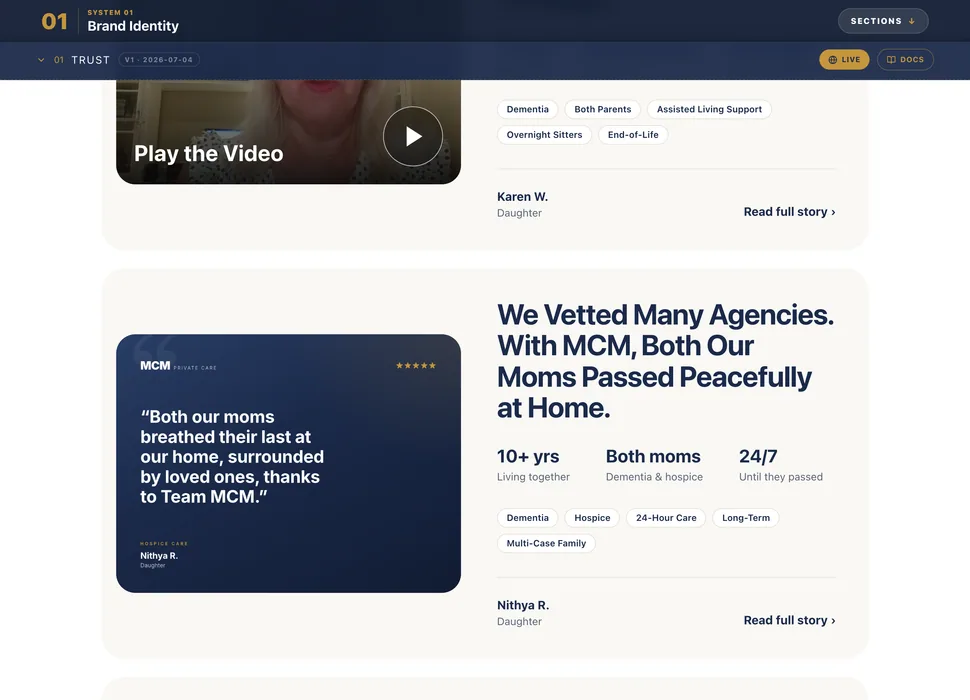Image resolution: width=970 pixels, height=700 pixels.
Task: Select the Both Parents tag
Action: tap(603, 109)
